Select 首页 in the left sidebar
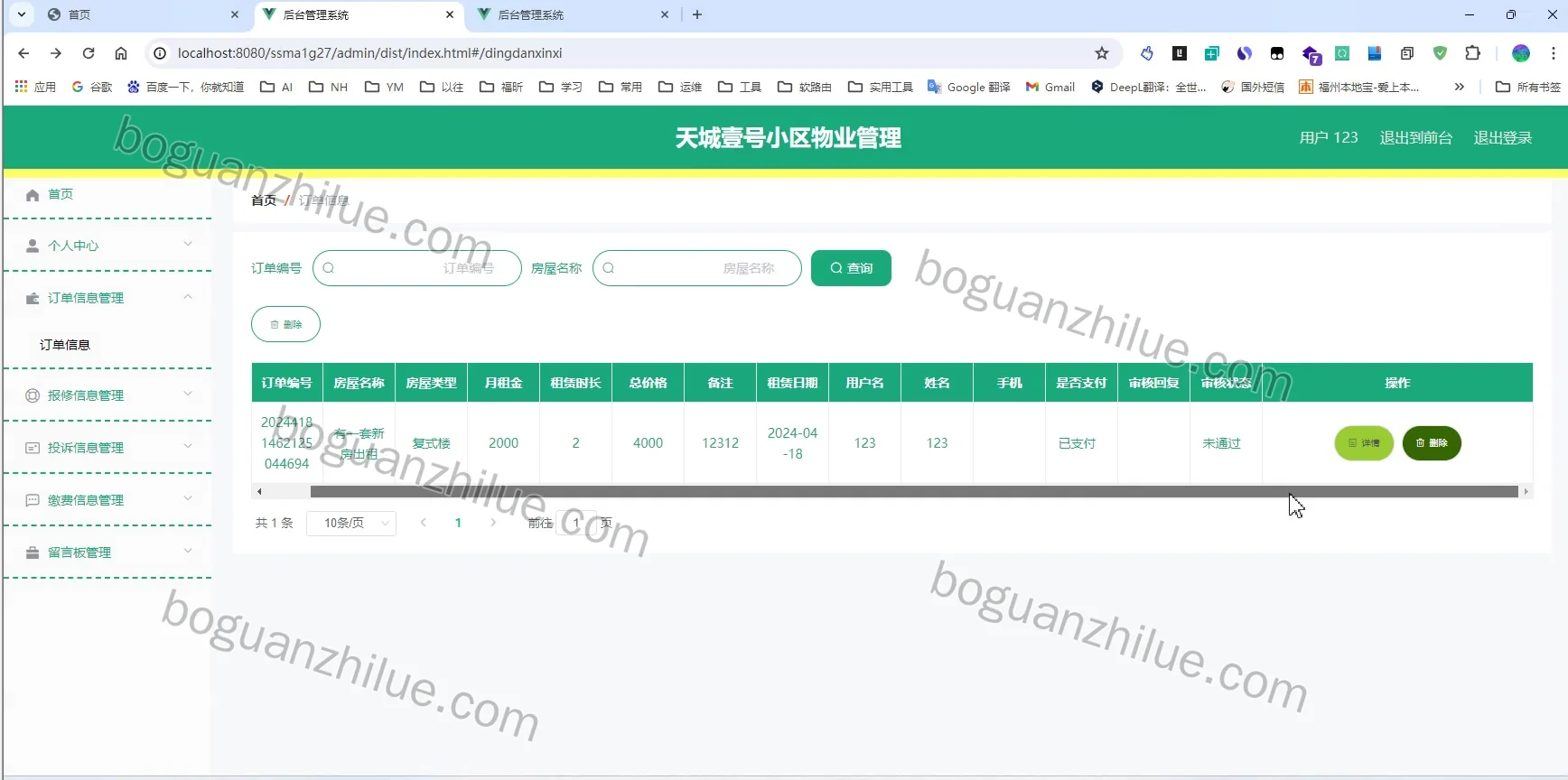The height and width of the screenshot is (780, 1568). point(107,194)
